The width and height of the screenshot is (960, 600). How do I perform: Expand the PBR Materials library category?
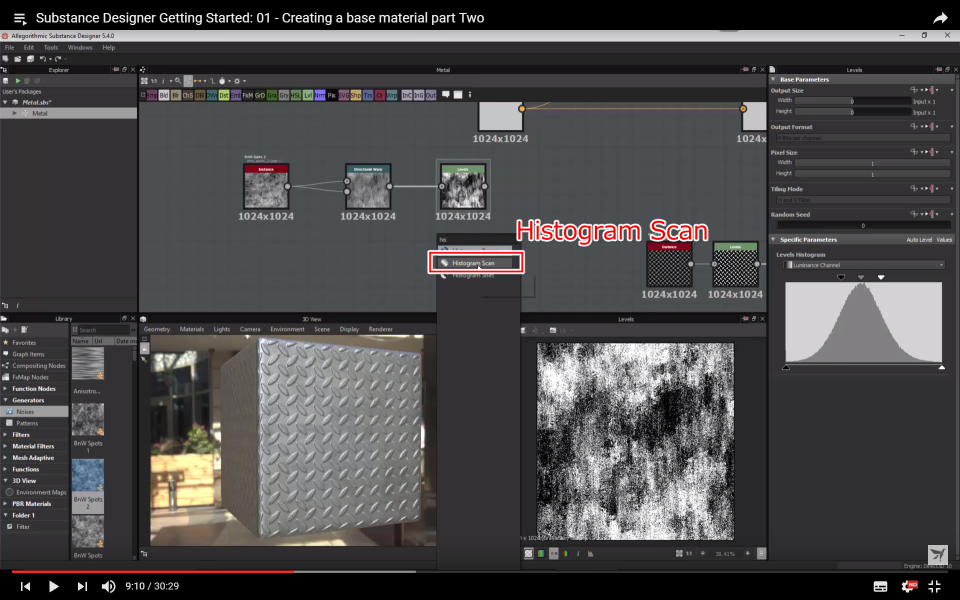tap(6, 504)
